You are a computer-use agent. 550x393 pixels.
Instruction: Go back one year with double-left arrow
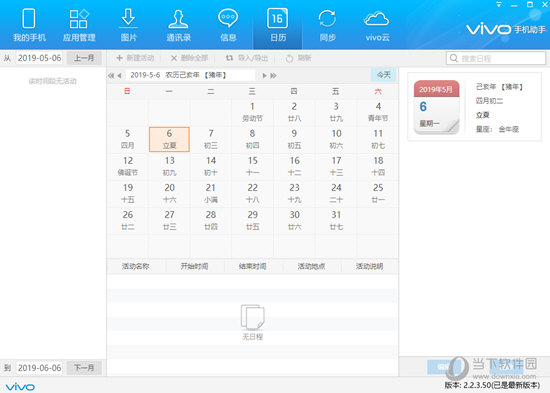pyautogui.click(x=111, y=75)
